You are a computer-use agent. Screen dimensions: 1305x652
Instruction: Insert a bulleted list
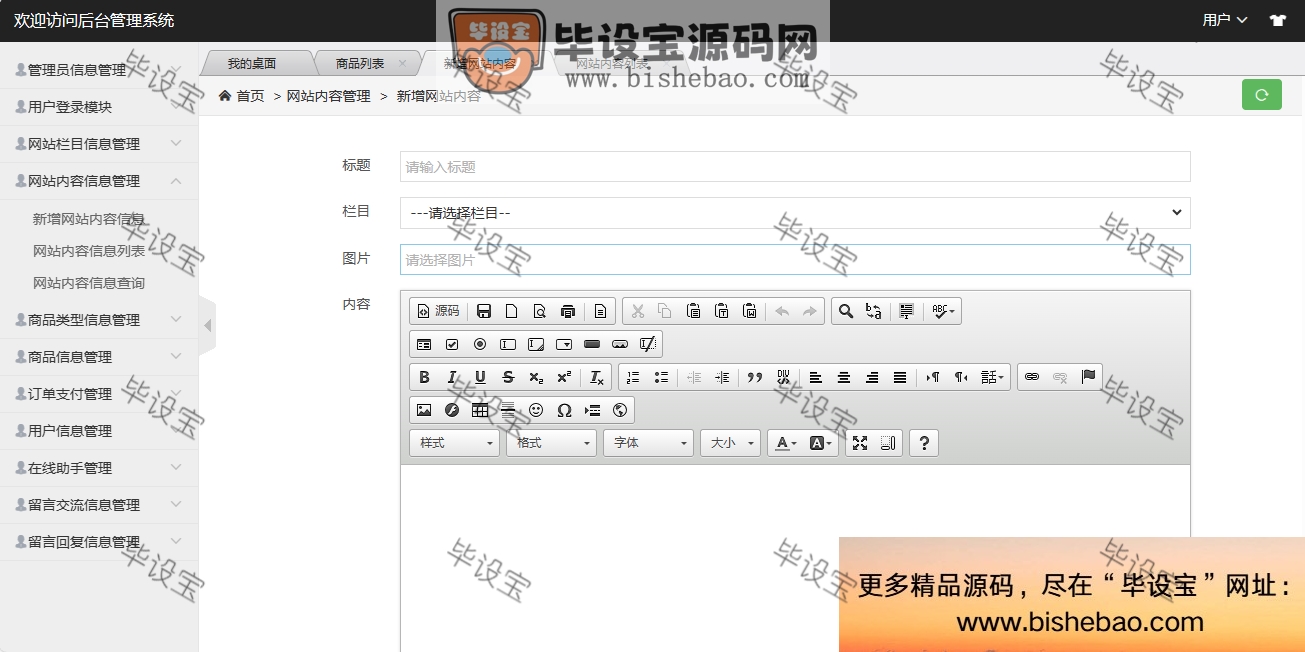661,377
